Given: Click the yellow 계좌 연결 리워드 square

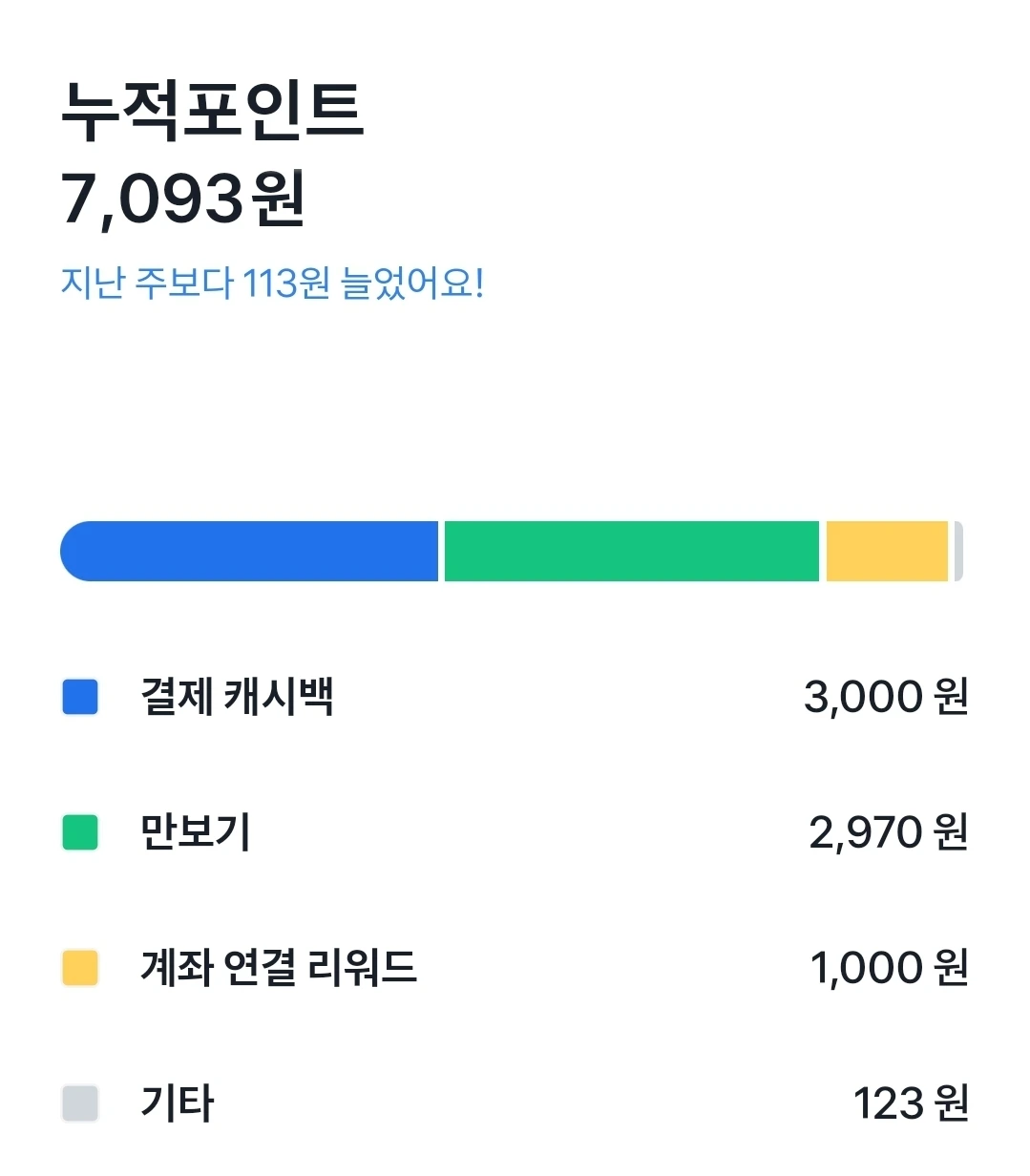Looking at the screenshot, I should click(80, 968).
